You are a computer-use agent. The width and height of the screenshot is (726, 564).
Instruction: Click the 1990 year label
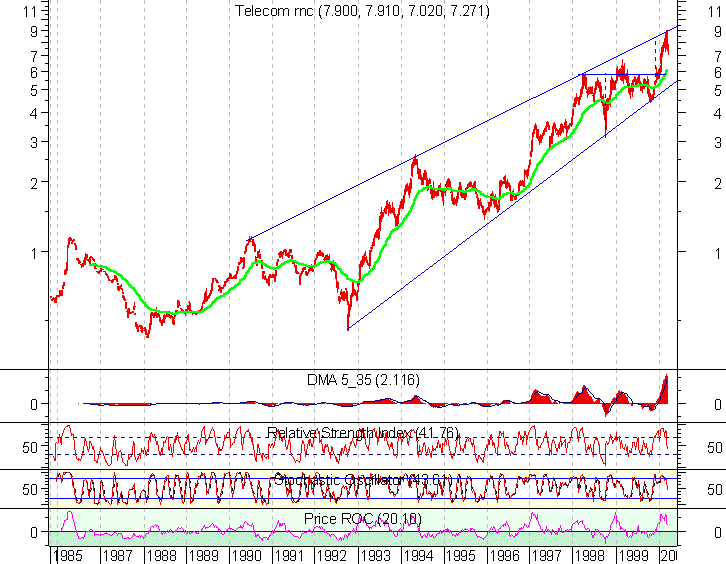pos(246,555)
